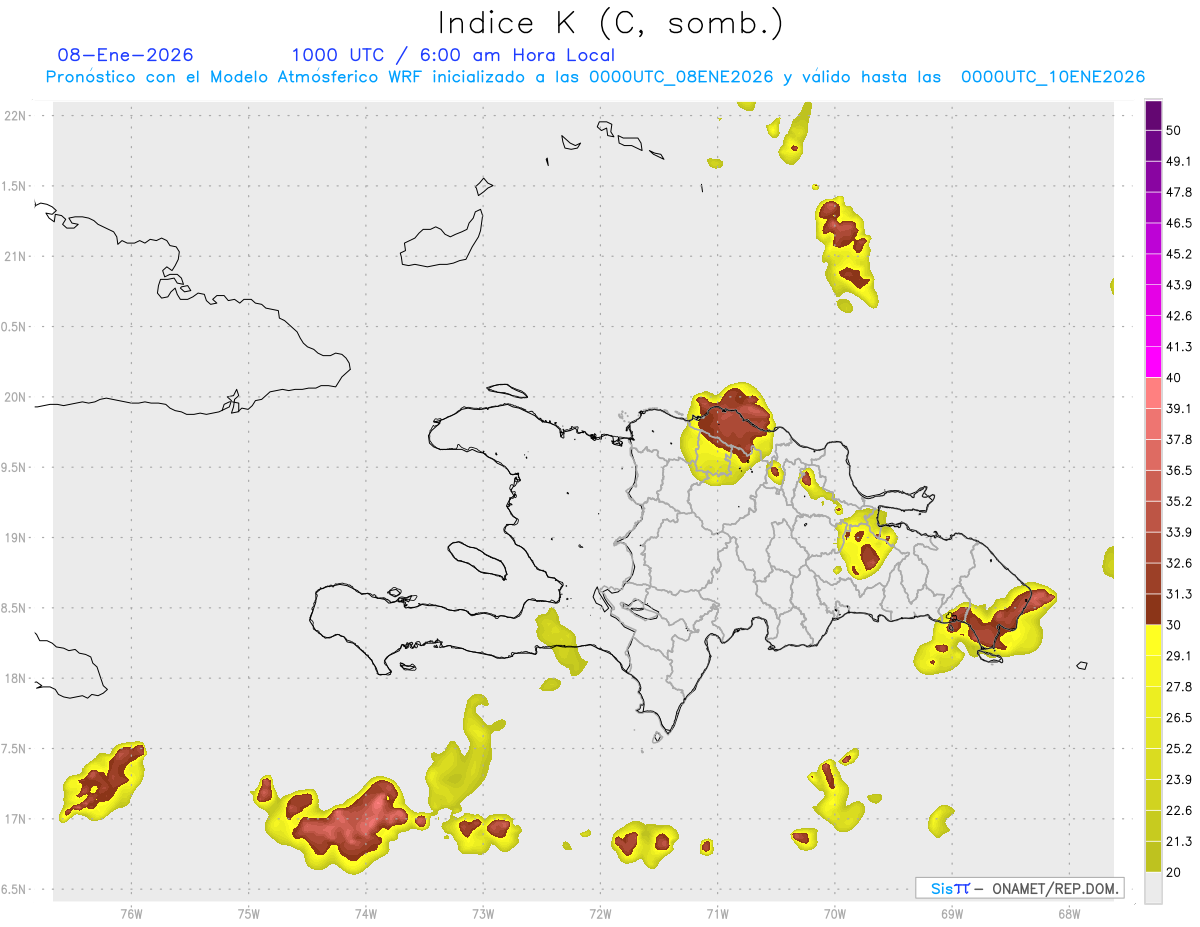Click the colorbar value "20" at bottom
1200x927 pixels.
tap(1174, 874)
